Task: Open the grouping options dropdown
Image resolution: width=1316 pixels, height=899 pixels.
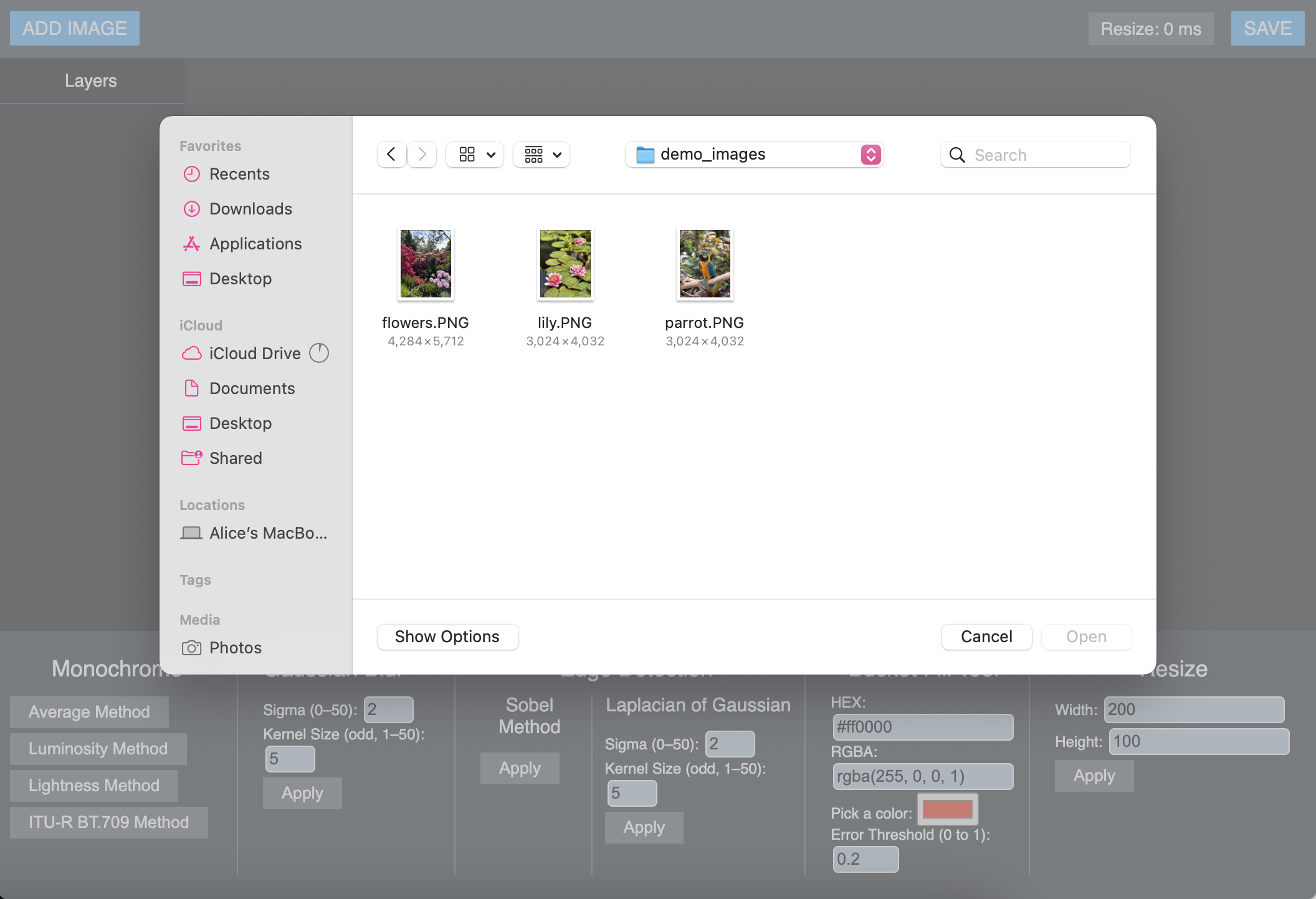Action: (541, 154)
